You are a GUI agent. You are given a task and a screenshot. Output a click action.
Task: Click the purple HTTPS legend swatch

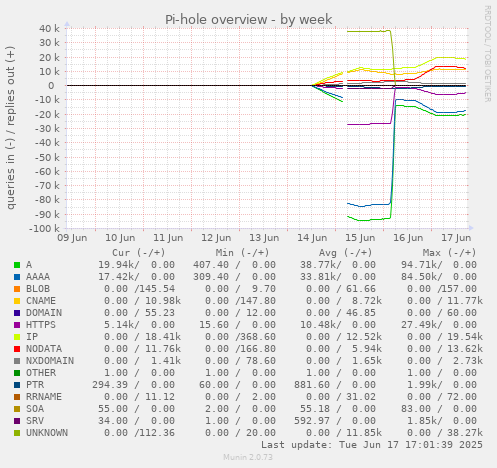17,325
